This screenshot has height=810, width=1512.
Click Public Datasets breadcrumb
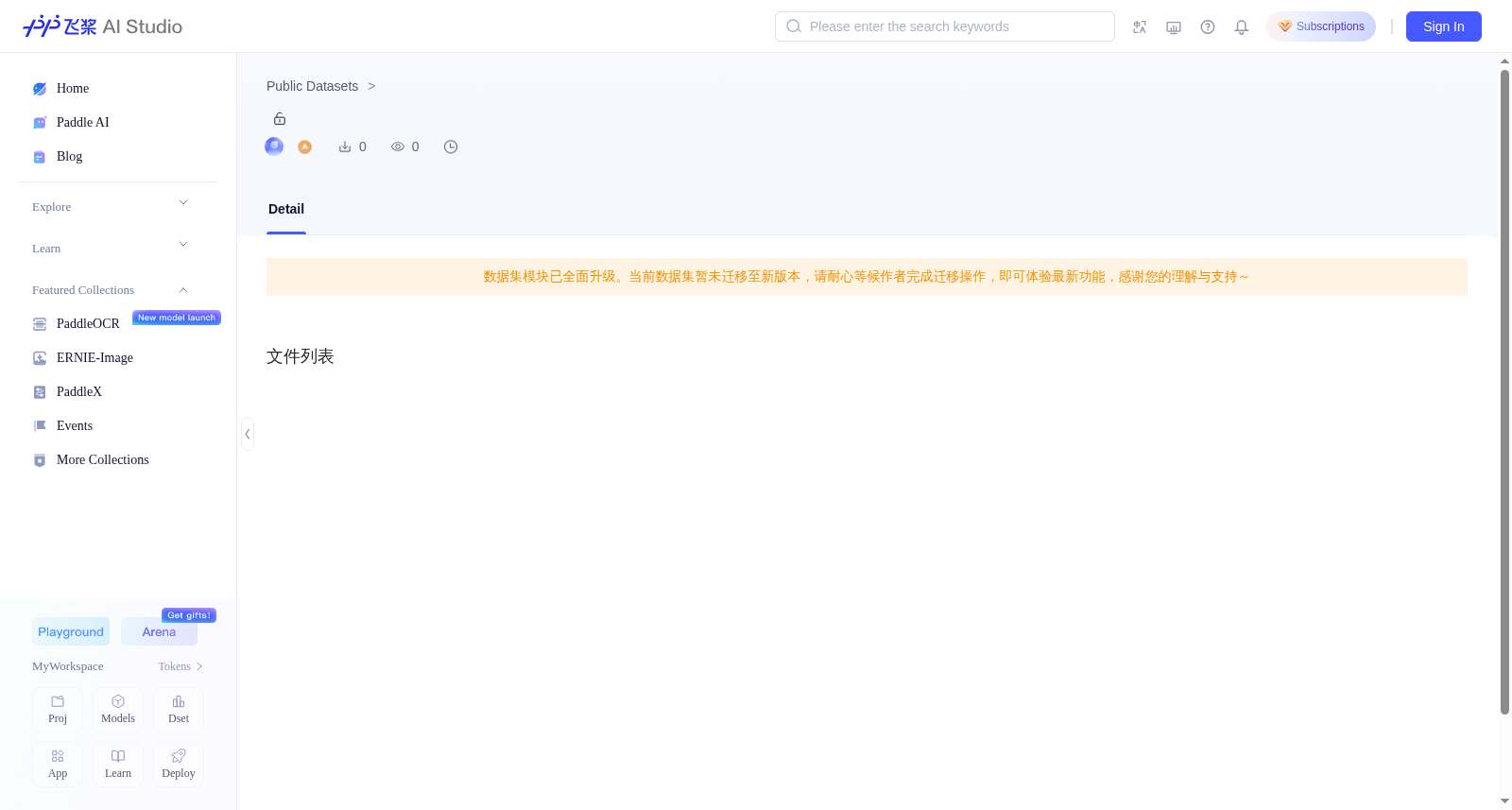313,86
